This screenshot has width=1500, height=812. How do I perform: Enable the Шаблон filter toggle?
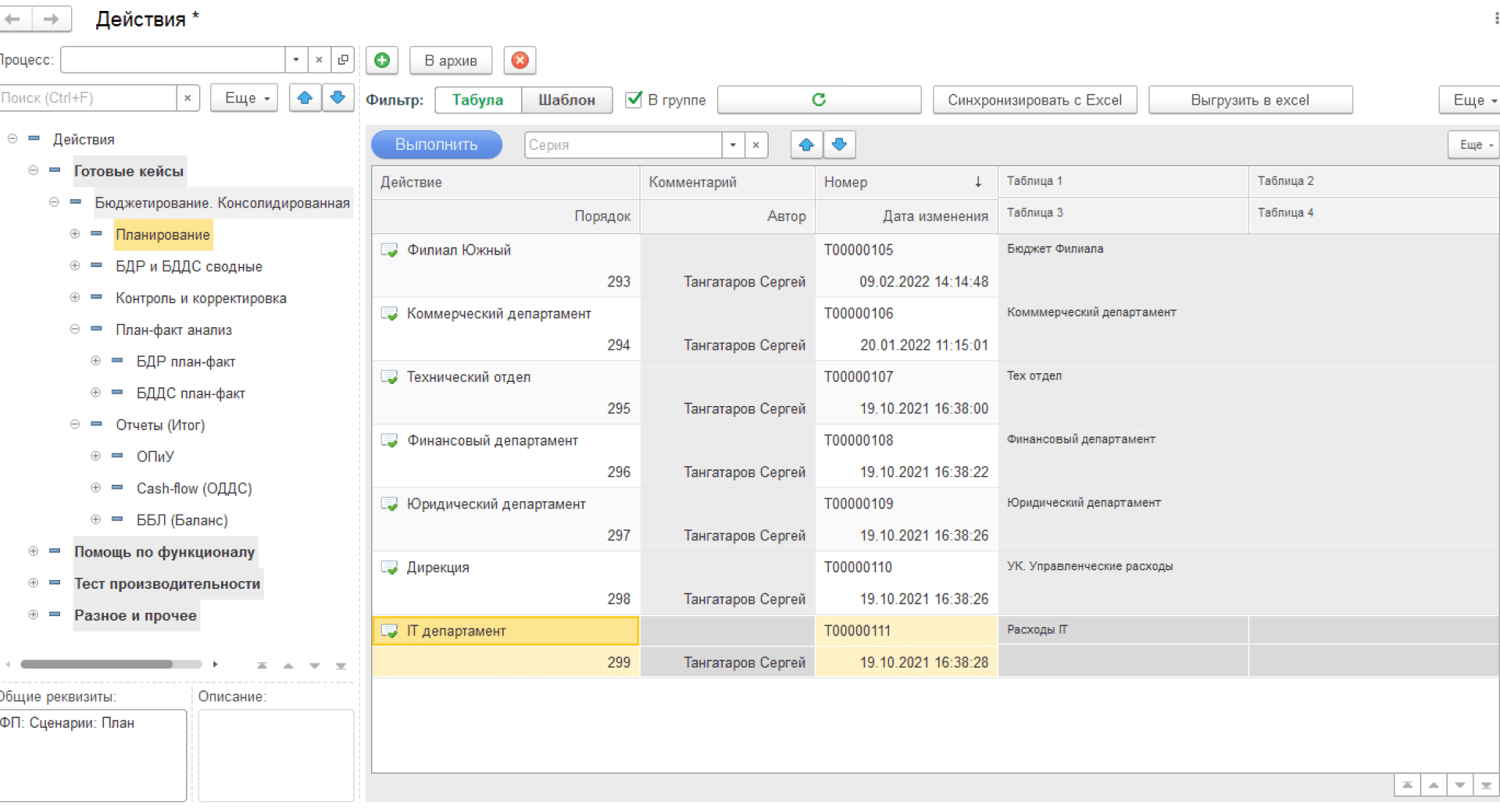pyautogui.click(x=566, y=100)
